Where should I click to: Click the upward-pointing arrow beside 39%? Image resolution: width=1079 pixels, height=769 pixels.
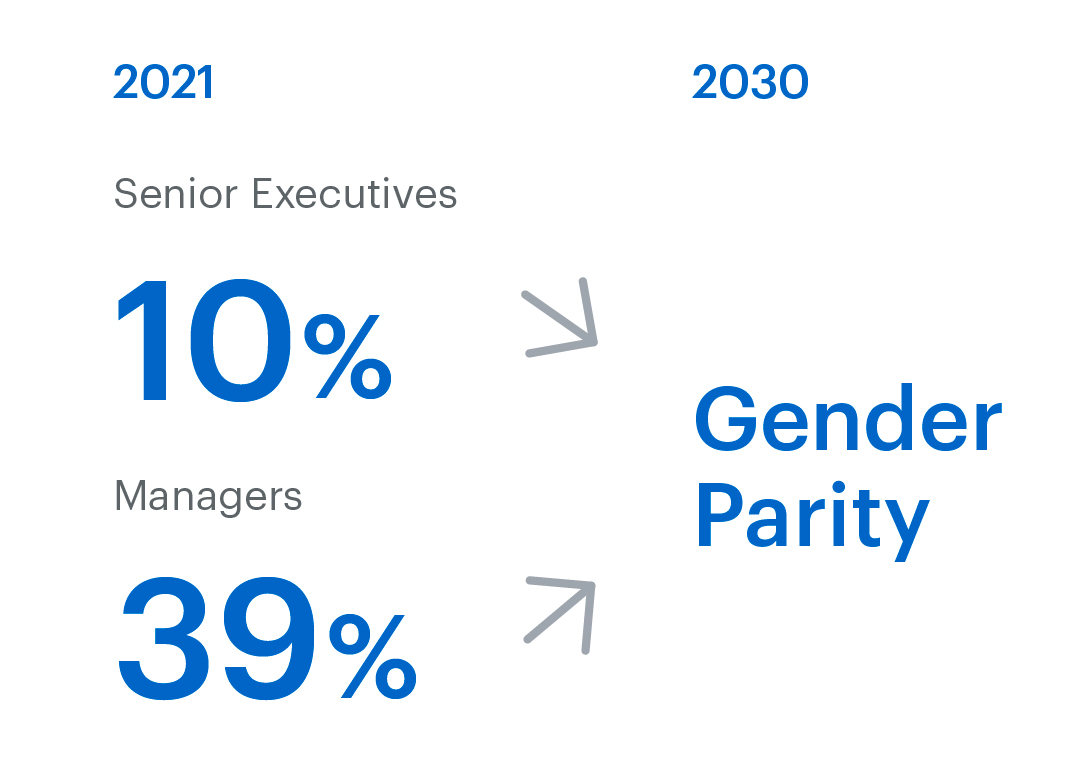tap(562, 614)
